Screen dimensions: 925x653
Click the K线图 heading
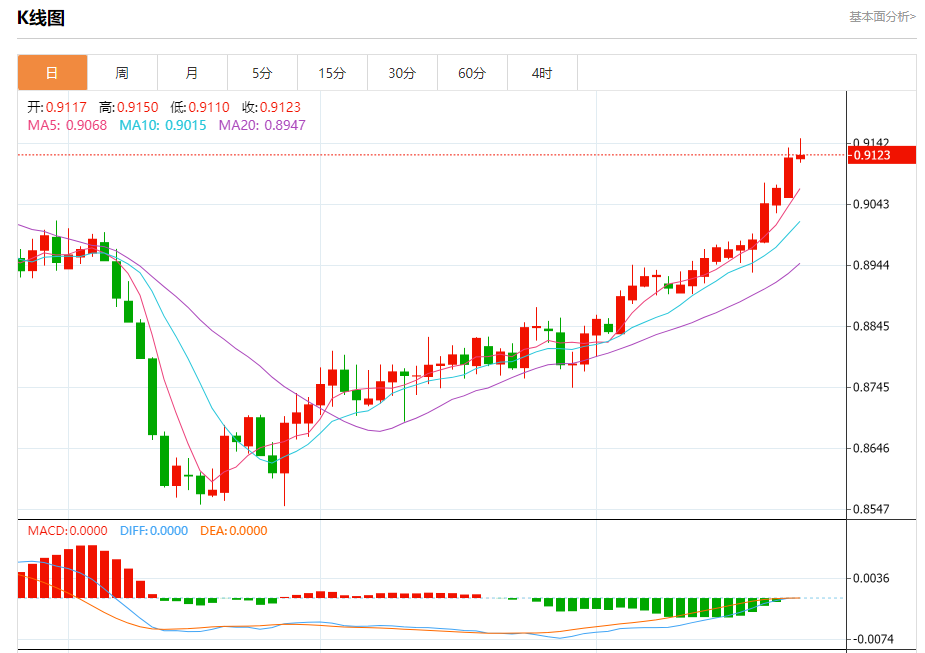41,18
